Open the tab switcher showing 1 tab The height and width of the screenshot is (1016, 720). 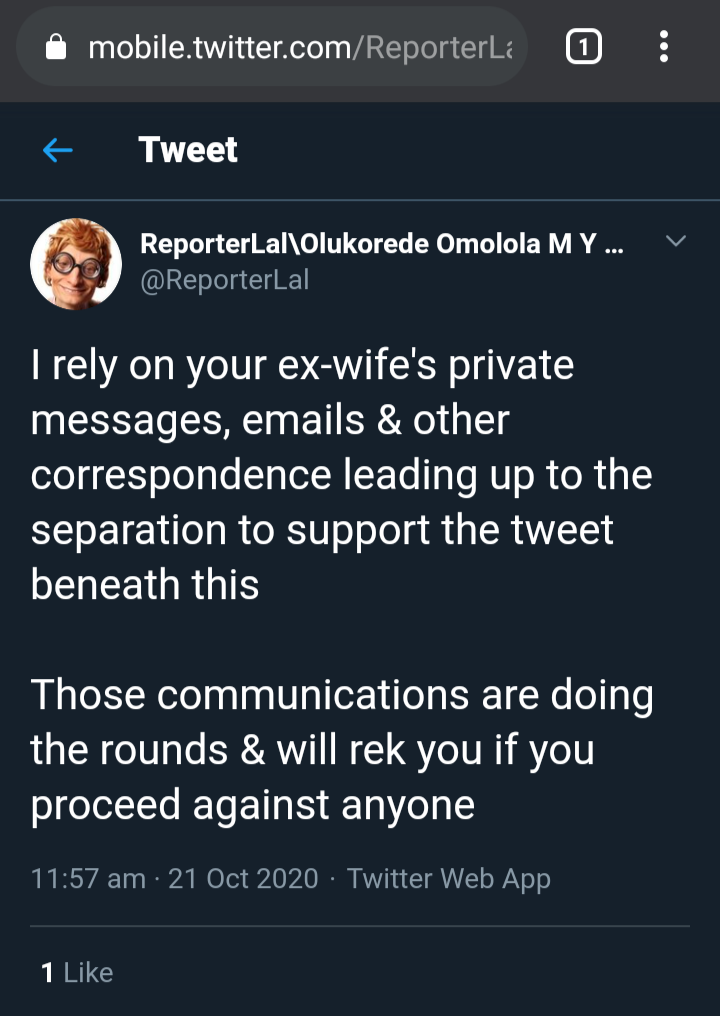pyautogui.click(x=584, y=47)
